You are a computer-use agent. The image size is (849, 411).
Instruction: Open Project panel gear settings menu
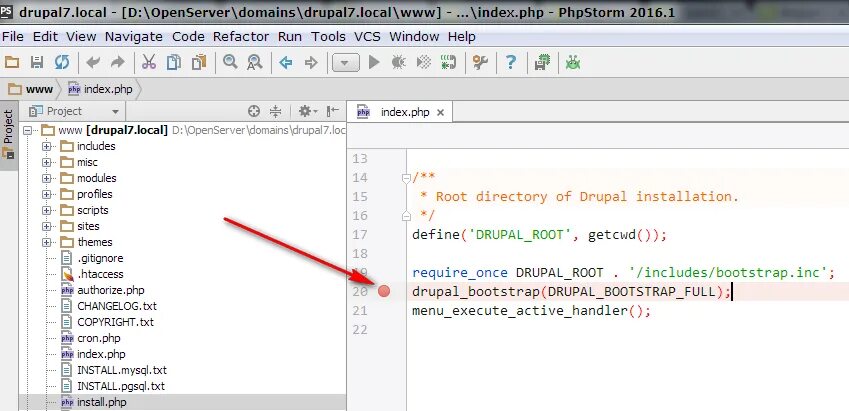tap(308, 111)
